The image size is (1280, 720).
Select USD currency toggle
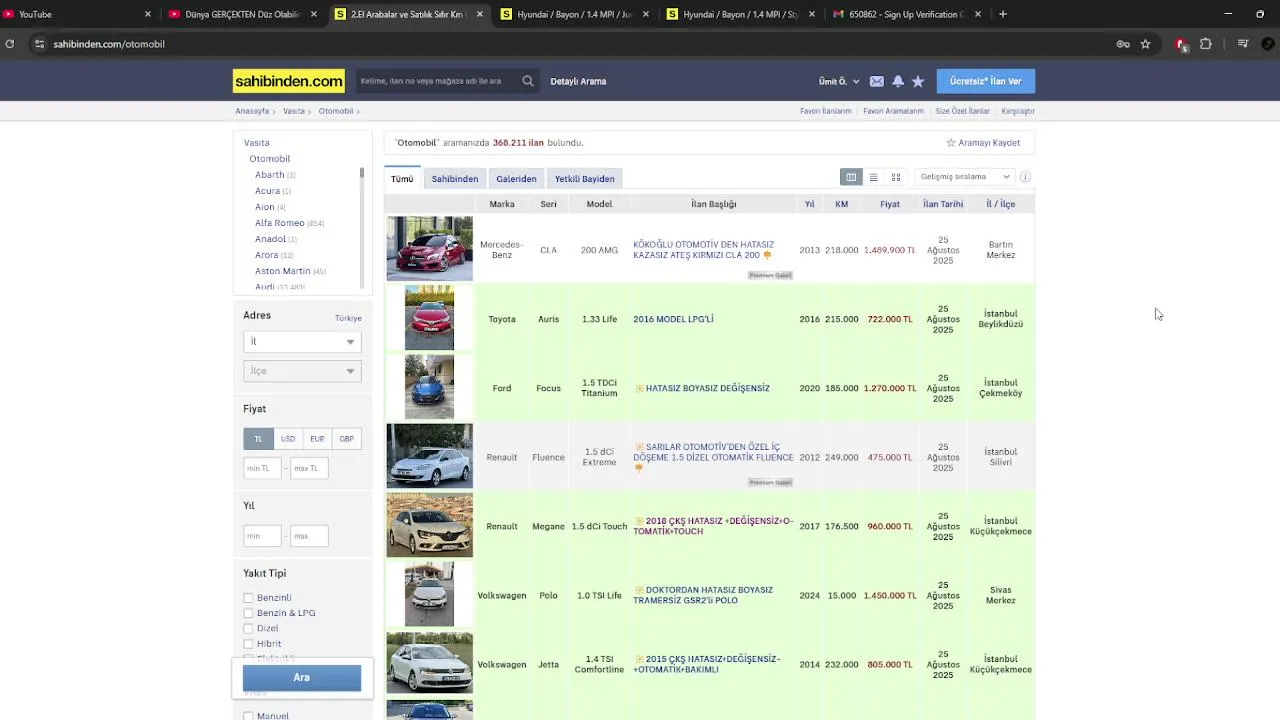[x=288, y=439]
